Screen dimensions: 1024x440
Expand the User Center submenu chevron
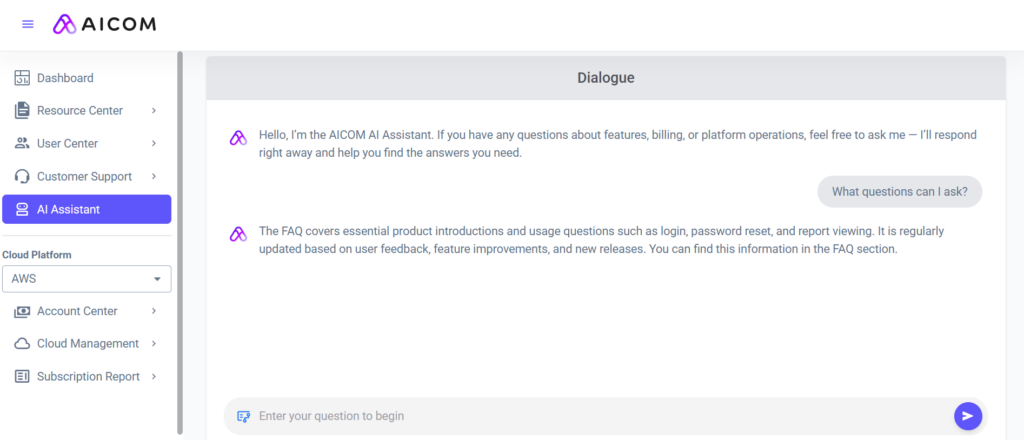coord(154,143)
